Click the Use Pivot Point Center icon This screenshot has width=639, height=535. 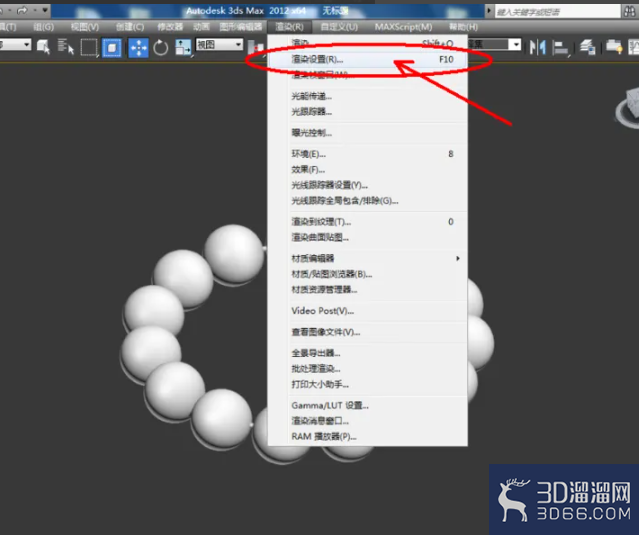point(256,48)
